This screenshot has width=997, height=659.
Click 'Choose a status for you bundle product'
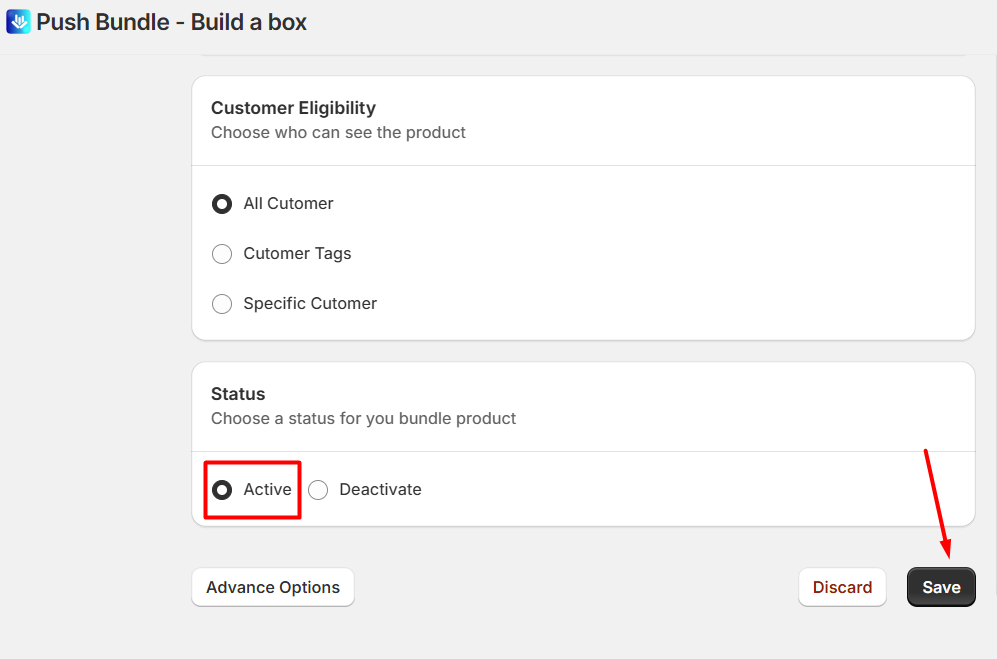click(x=364, y=419)
